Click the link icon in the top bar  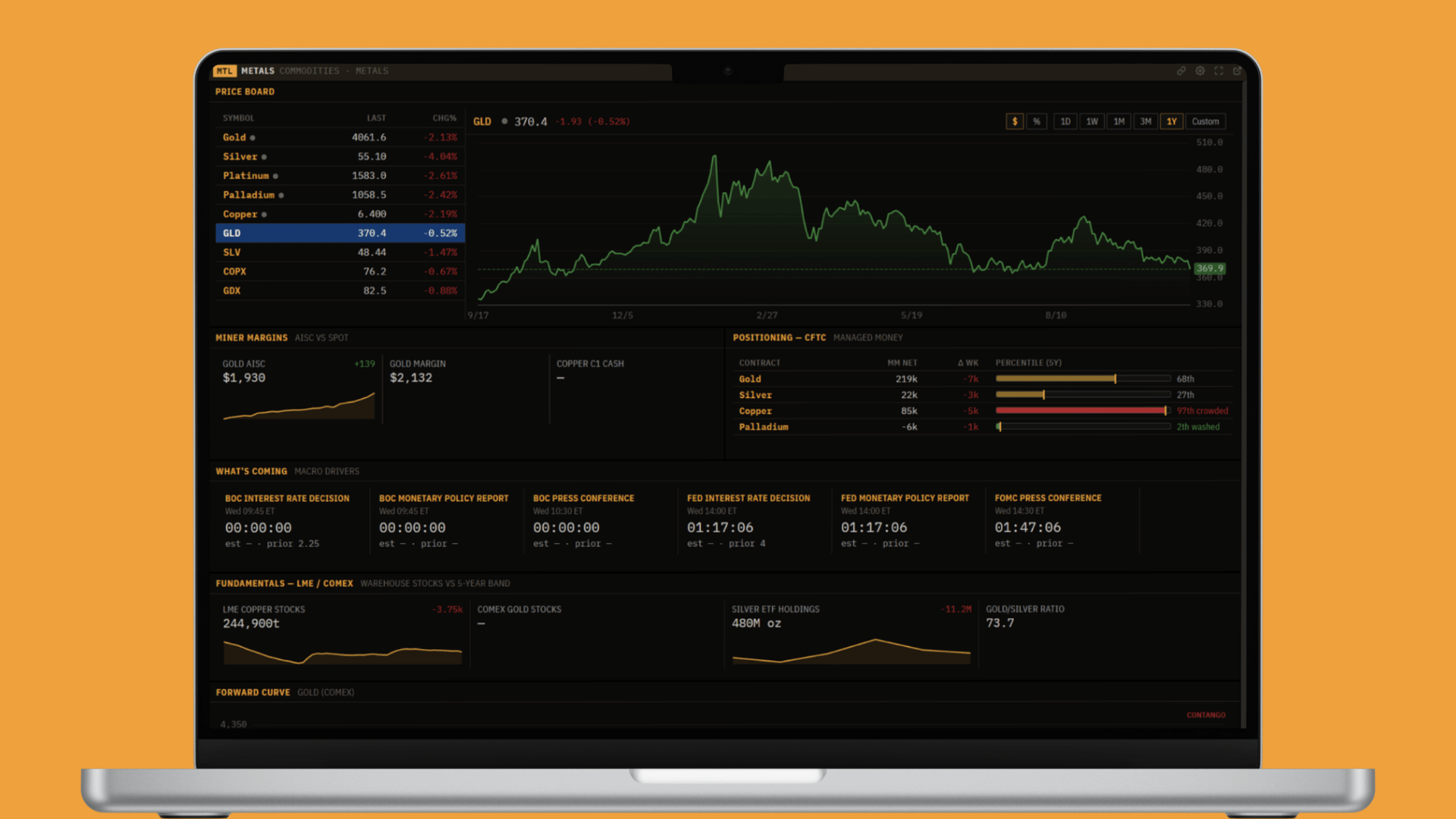coord(1181,71)
